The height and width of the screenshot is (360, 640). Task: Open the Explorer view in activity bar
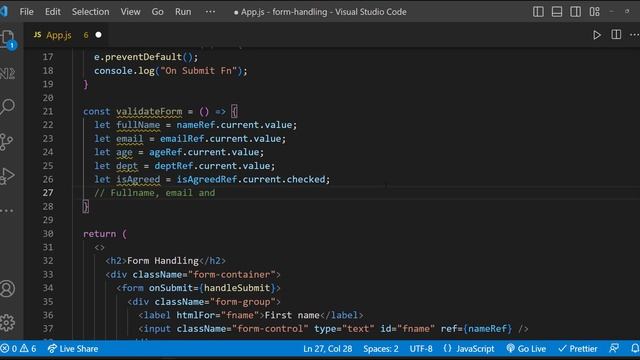tap(7, 39)
